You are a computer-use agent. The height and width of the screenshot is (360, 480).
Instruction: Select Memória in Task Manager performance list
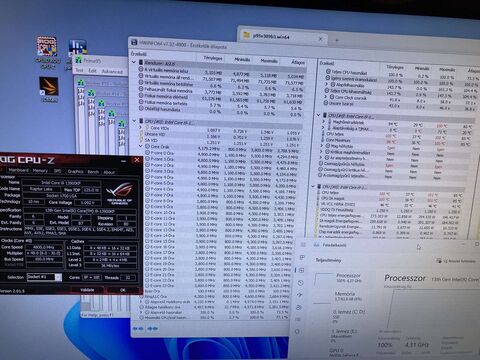336,296
